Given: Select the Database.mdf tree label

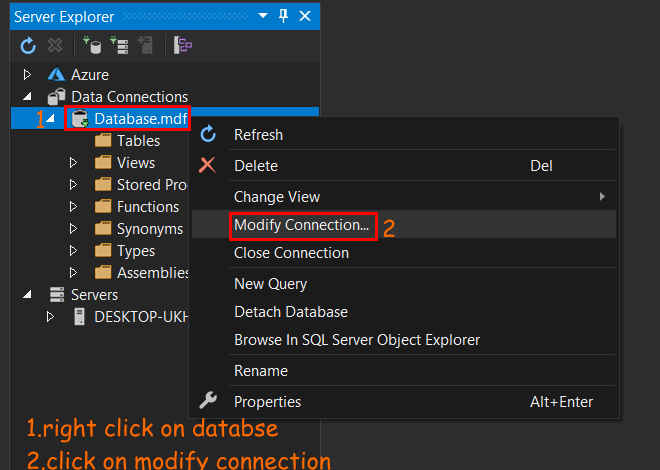Looking at the screenshot, I should click(141, 119).
